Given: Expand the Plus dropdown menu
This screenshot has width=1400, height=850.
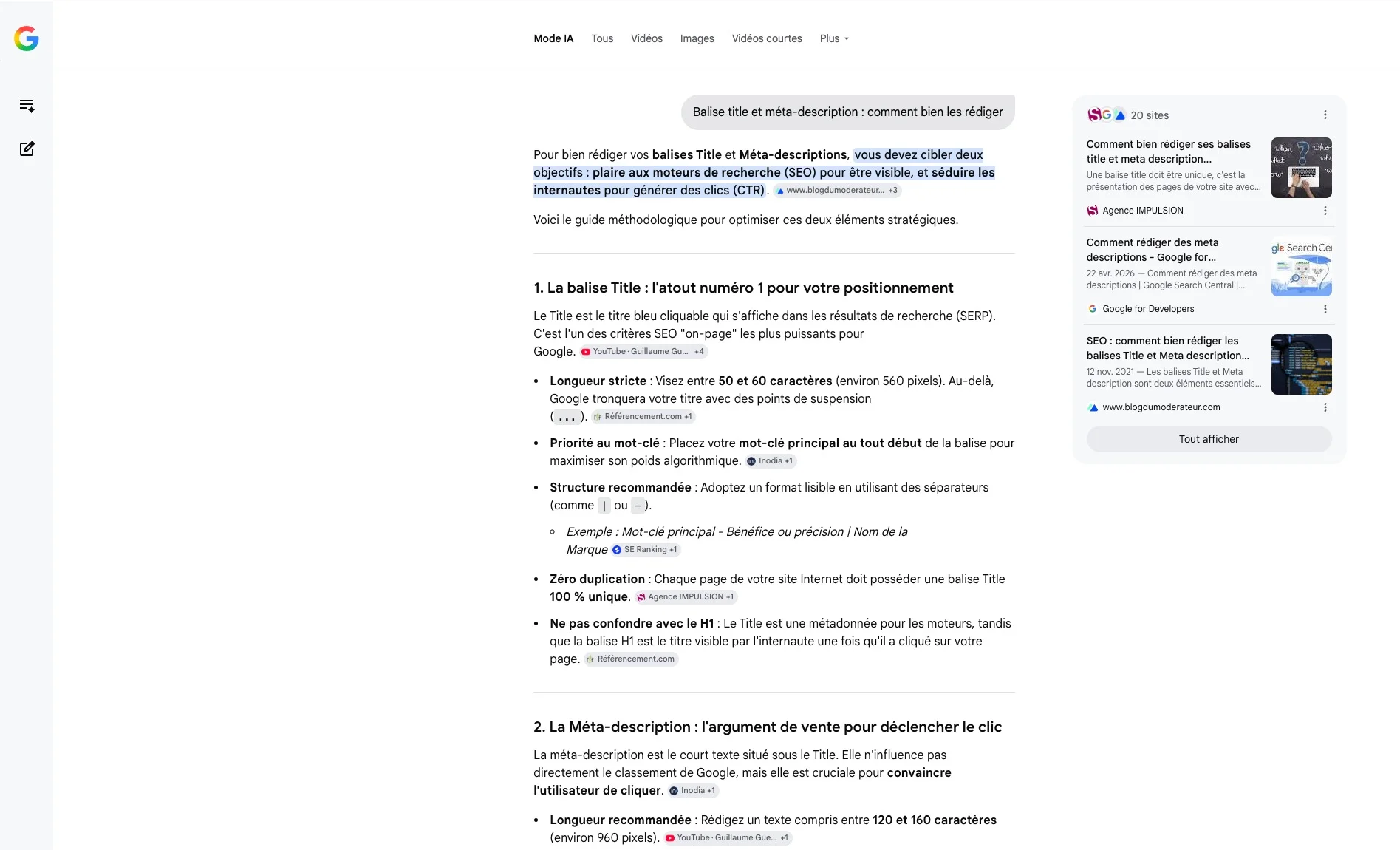Looking at the screenshot, I should [834, 38].
